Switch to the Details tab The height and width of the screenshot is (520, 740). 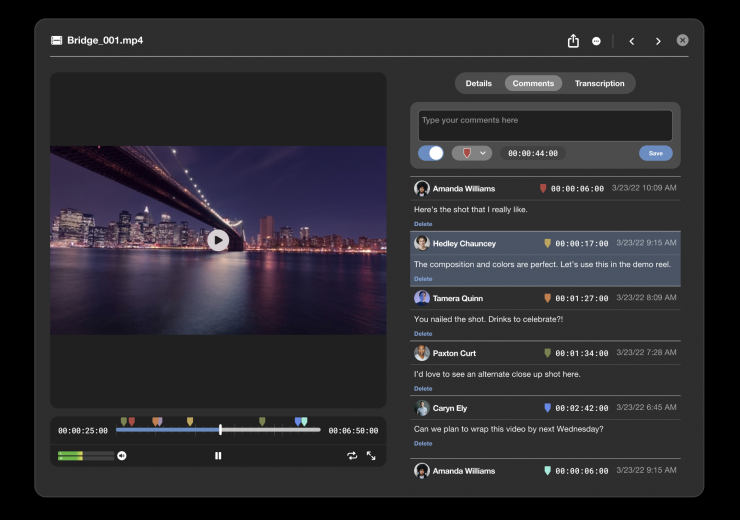pyautogui.click(x=478, y=83)
